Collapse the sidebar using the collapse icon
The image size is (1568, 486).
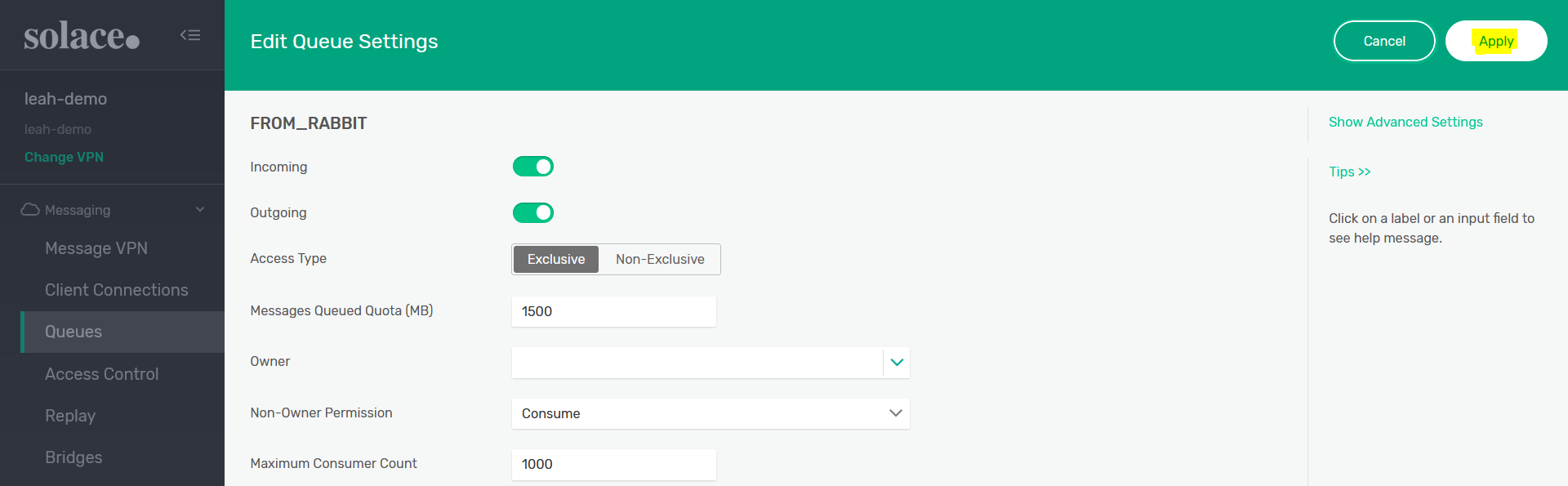coord(190,35)
